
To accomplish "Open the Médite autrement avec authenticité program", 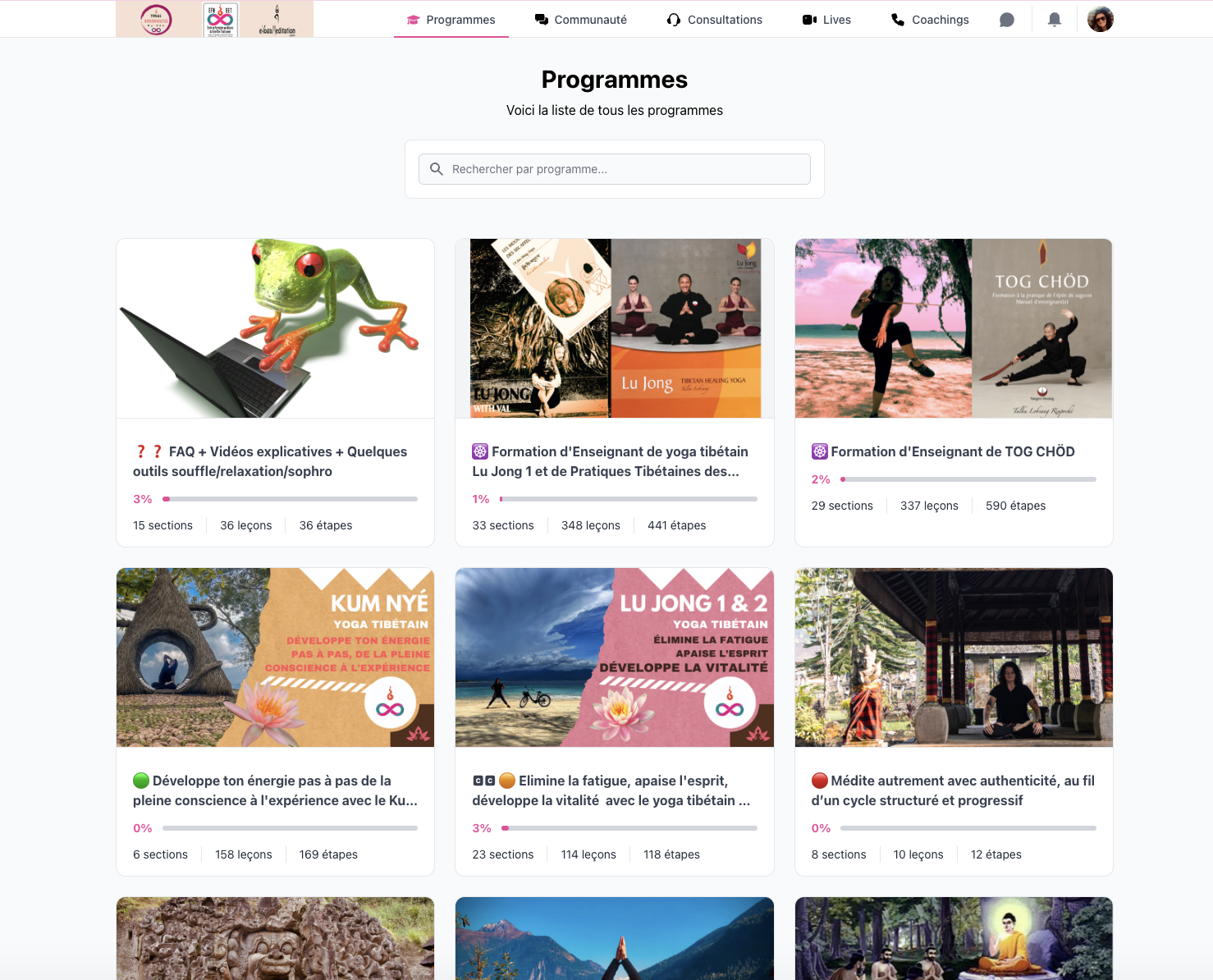I will pos(953,790).
